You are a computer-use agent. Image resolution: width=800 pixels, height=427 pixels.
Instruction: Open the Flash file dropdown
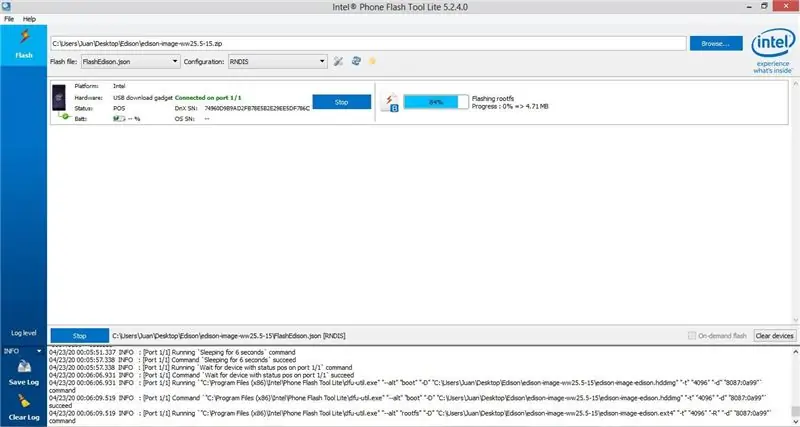[x=130, y=61]
